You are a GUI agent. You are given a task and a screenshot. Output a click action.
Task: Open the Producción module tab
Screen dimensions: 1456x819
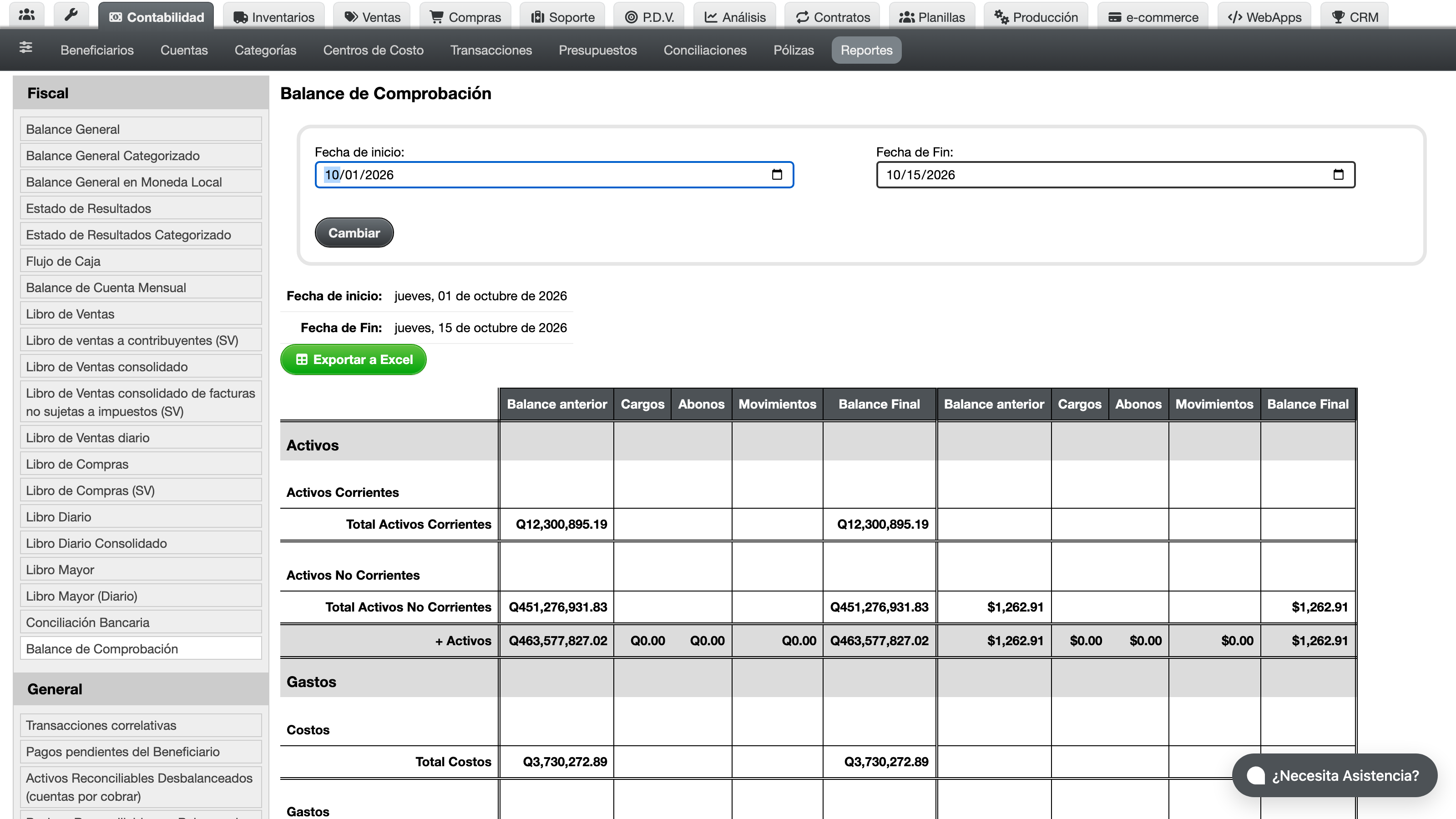coord(1036,16)
